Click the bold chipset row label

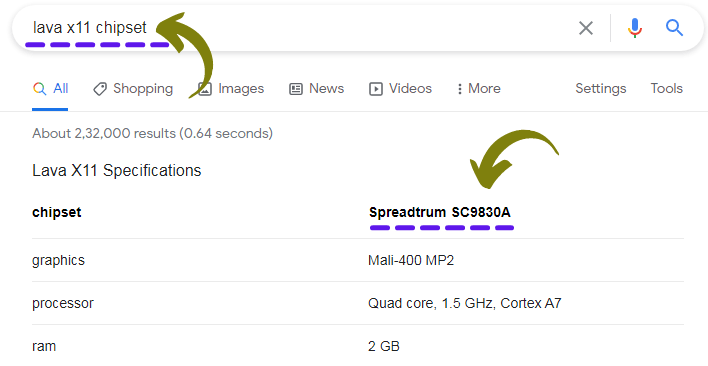(x=57, y=213)
